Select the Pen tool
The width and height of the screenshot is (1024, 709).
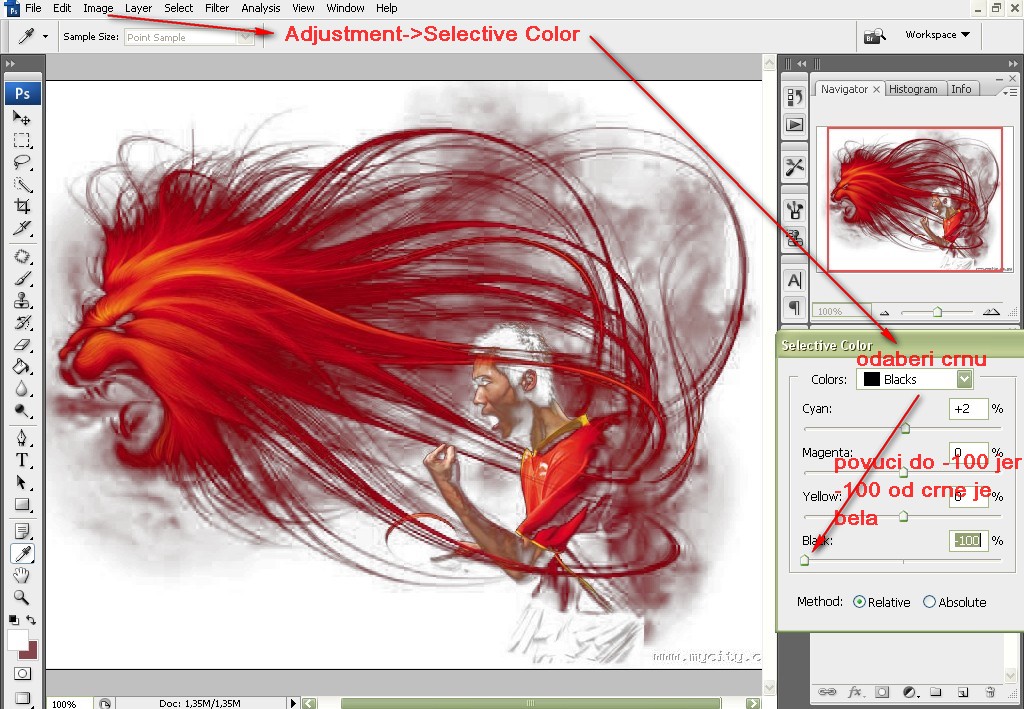point(22,438)
